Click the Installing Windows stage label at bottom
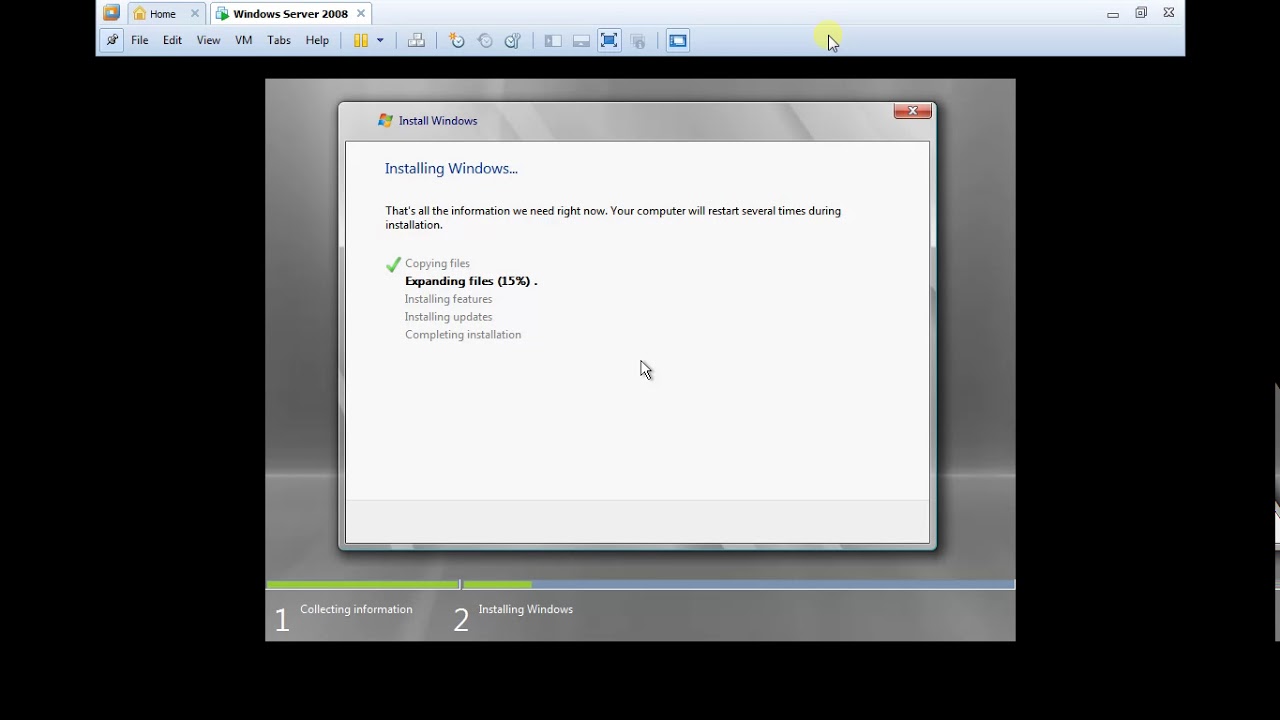This screenshot has width=1280, height=720. (525, 610)
